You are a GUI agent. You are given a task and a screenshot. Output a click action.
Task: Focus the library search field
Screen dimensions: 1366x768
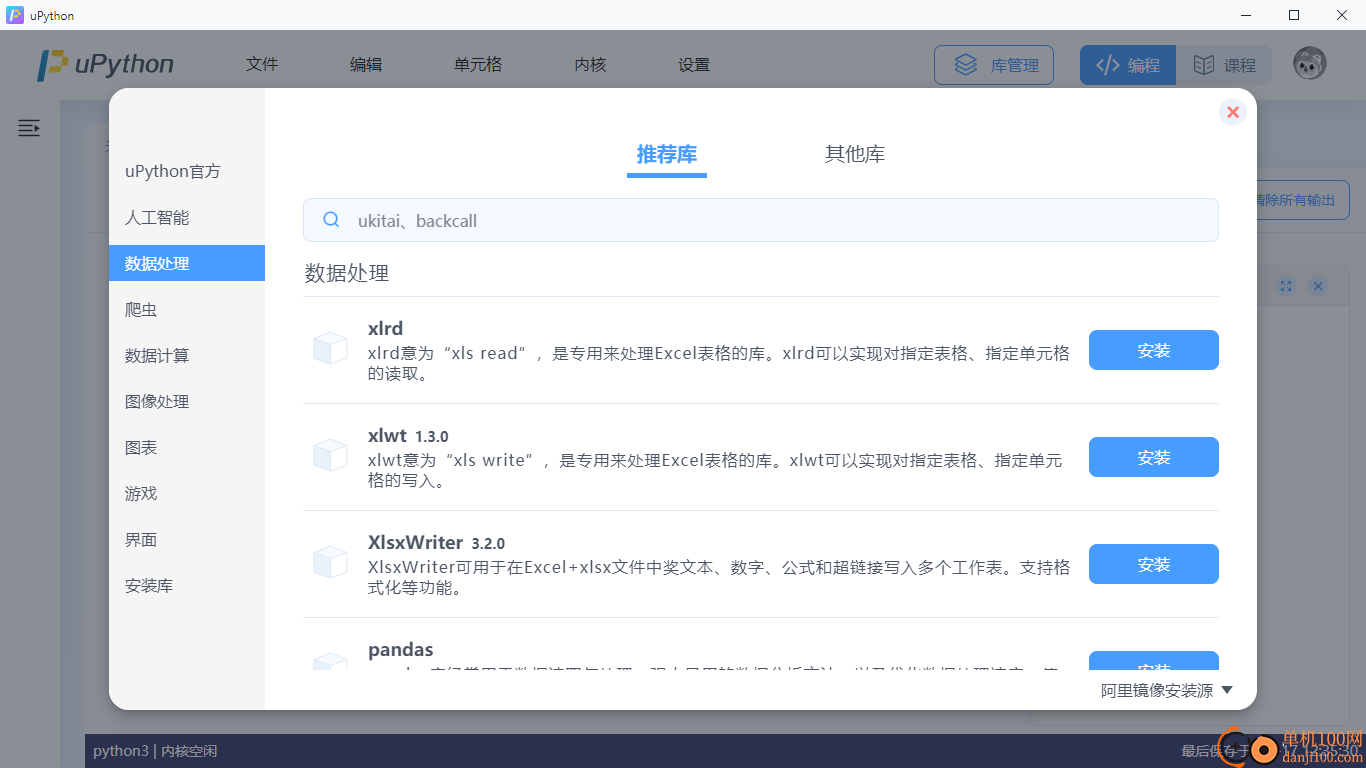click(761, 220)
